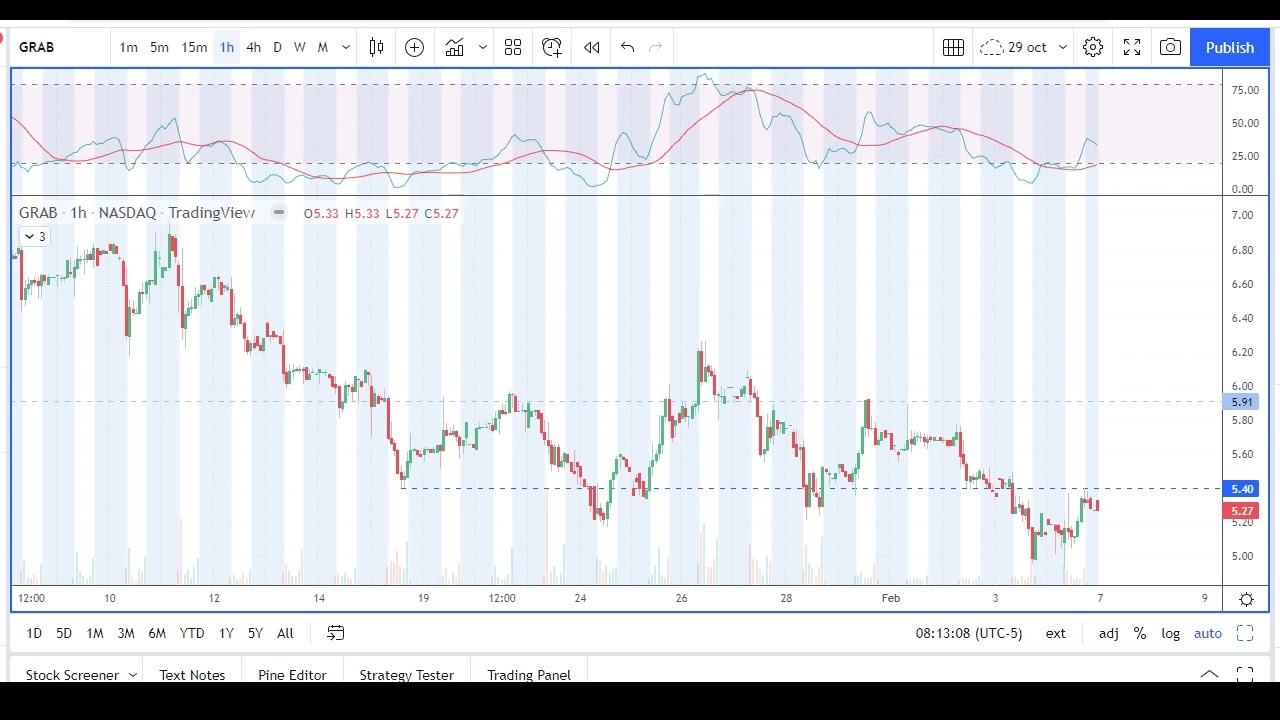The height and width of the screenshot is (720, 1280).
Task: Expand the bottom panel with up chevron
Action: (1209, 674)
